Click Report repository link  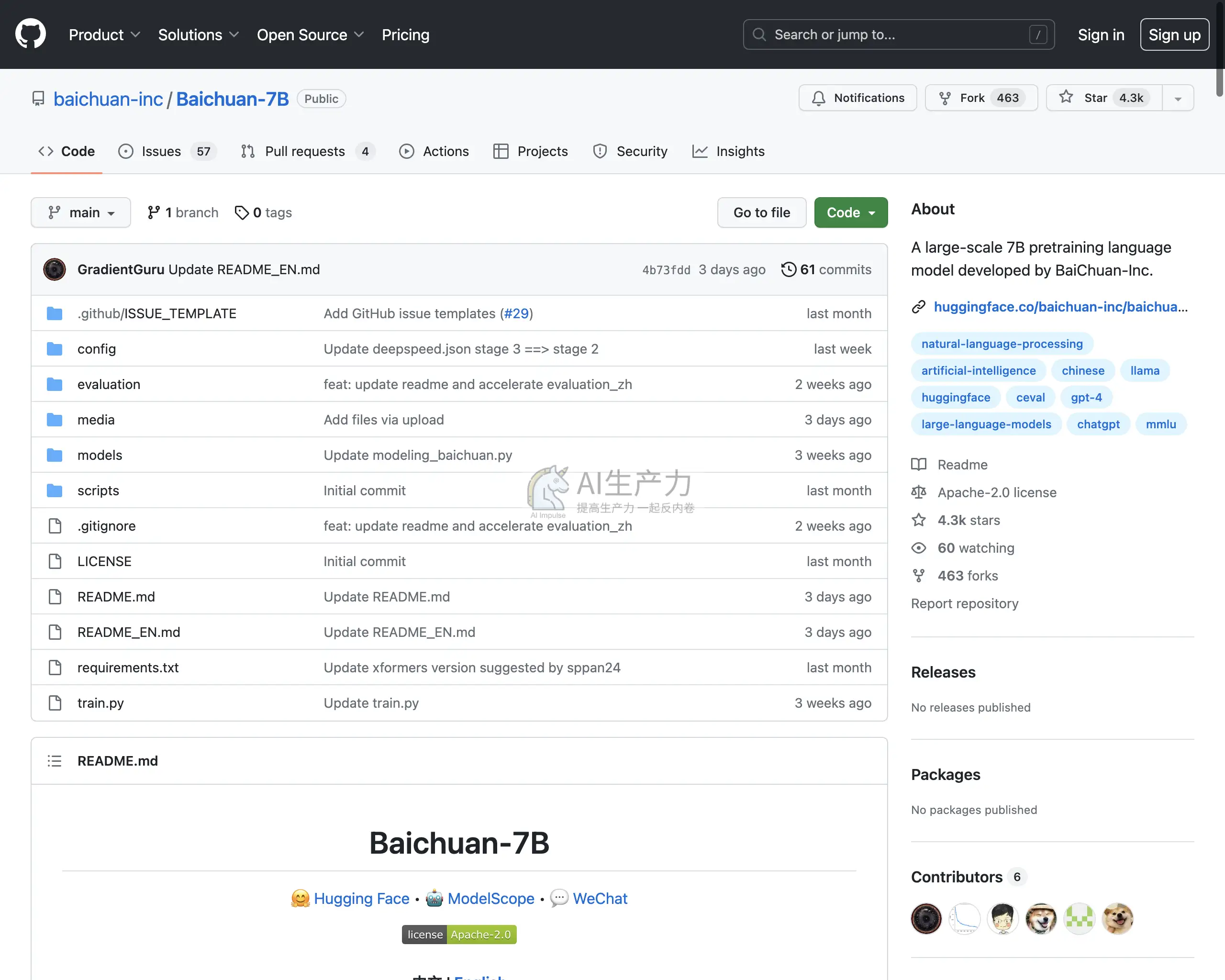[x=964, y=603]
